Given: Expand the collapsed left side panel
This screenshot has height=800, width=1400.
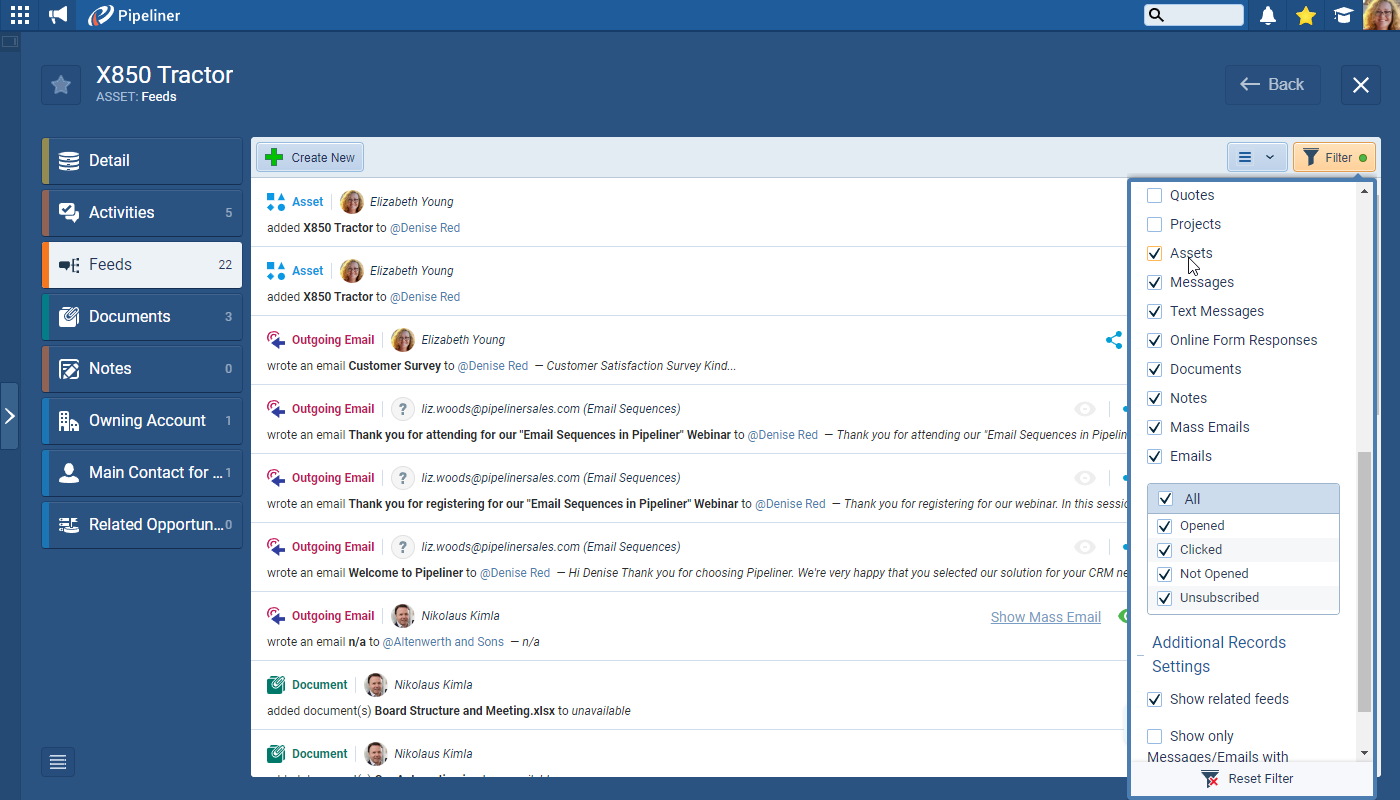Looking at the screenshot, I should click(x=9, y=415).
